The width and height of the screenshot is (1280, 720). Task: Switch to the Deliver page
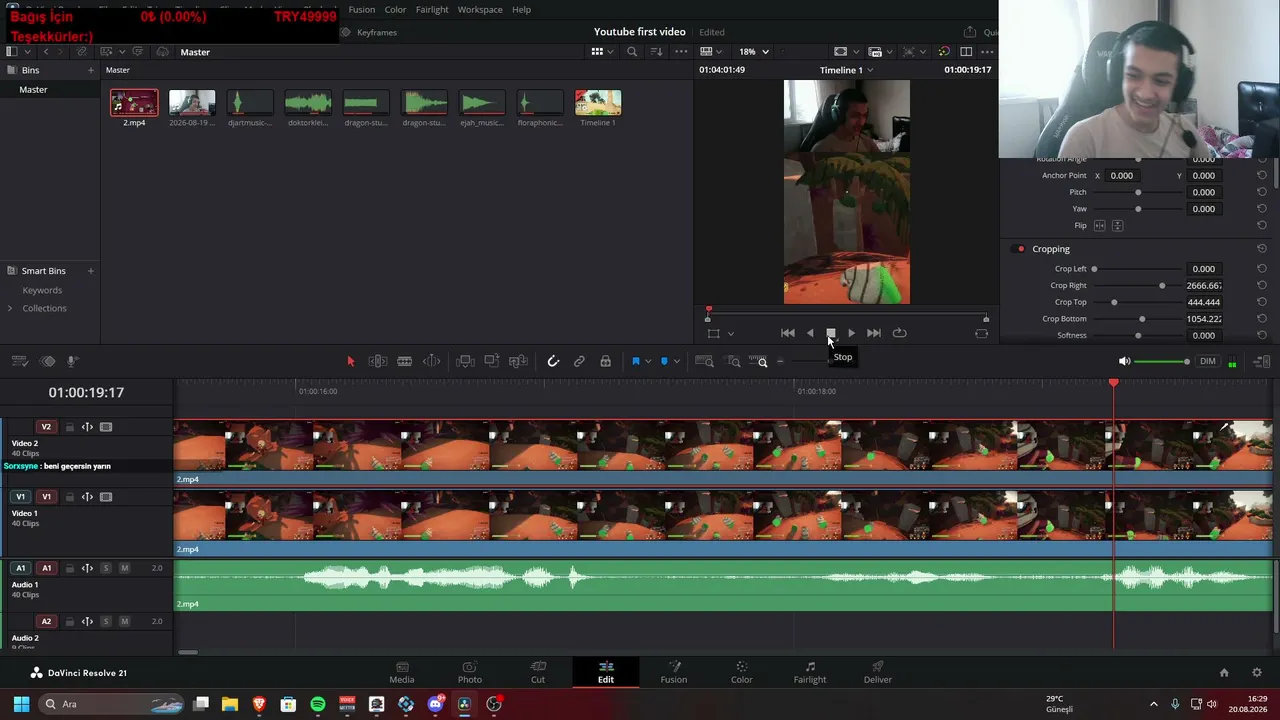click(x=878, y=672)
